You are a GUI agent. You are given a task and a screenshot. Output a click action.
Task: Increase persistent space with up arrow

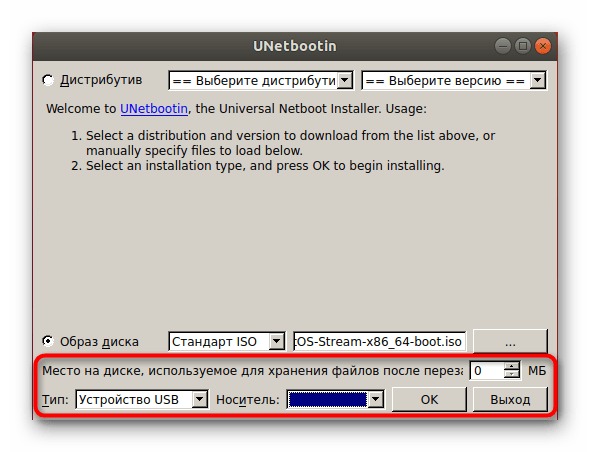pyautogui.click(x=512, y=366)
